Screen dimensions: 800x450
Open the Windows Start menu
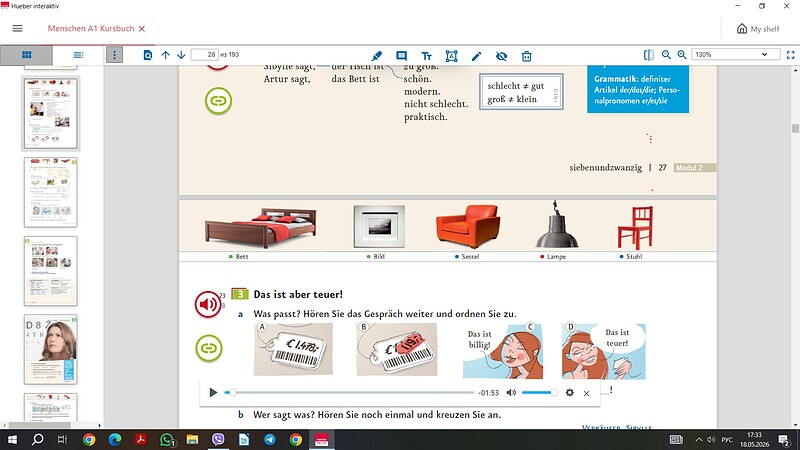coord(11,439)
